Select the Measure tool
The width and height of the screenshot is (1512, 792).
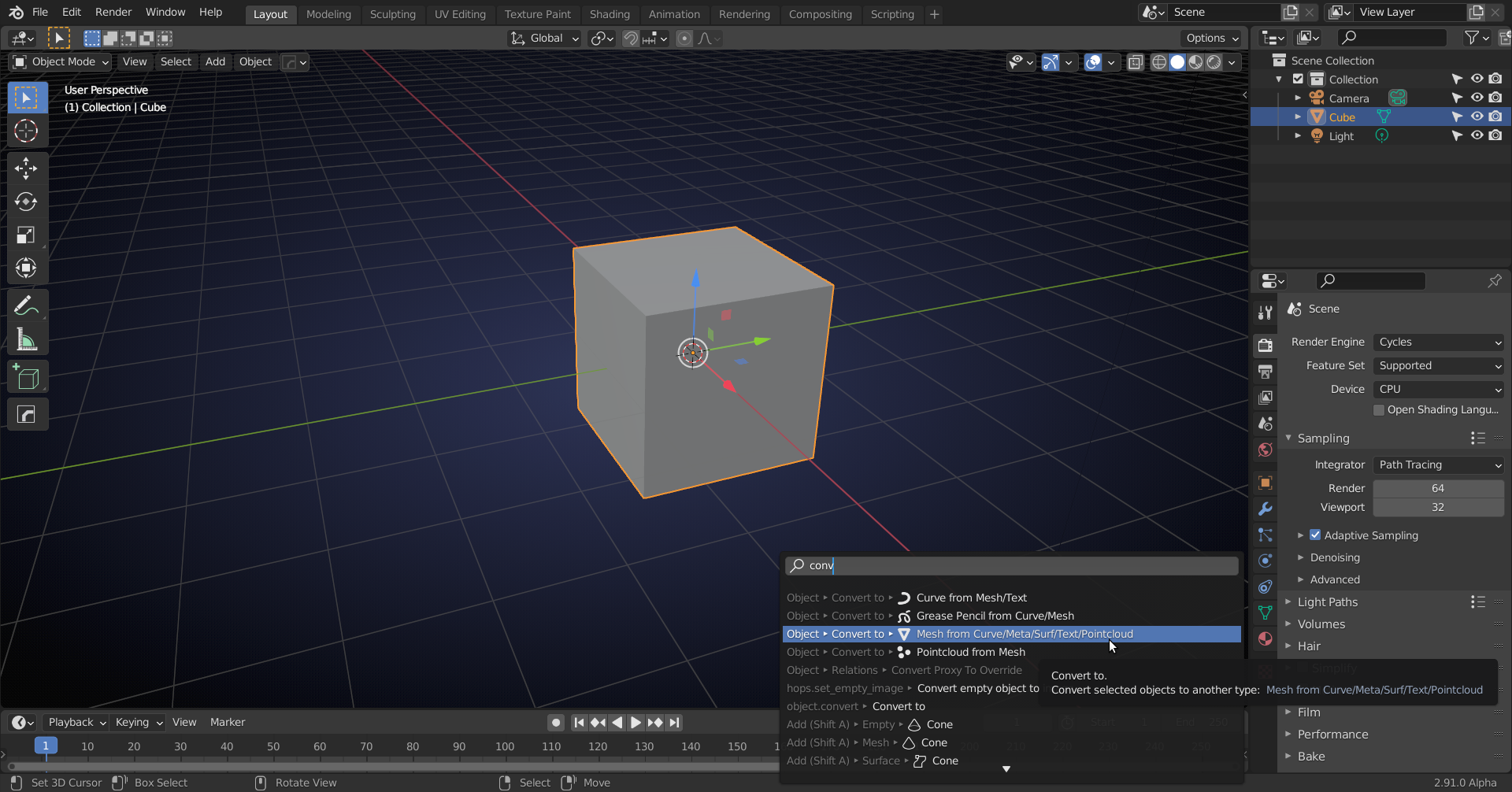[27, 339]
